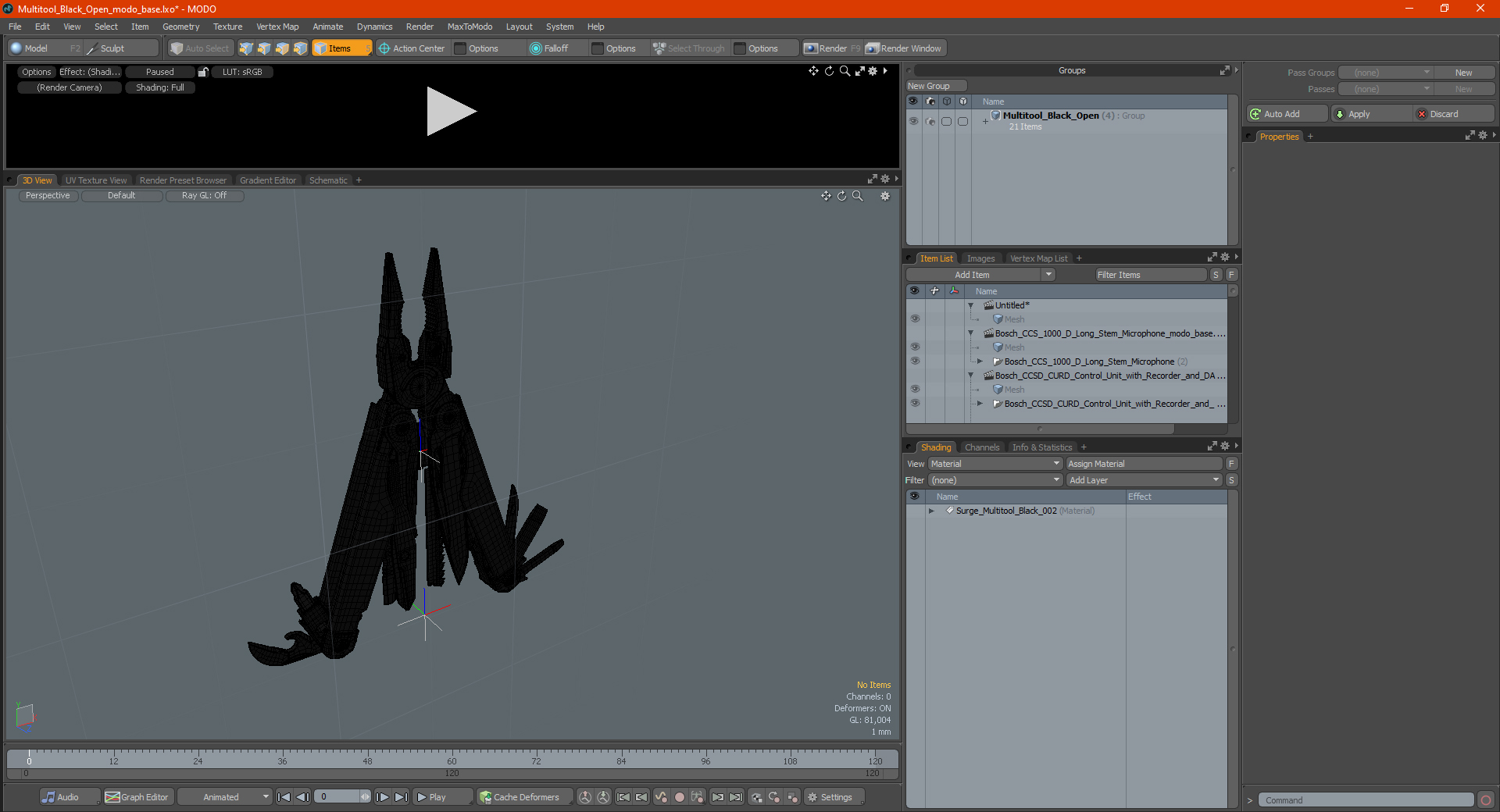The height and width of the screenshot is (812, 1500).
Task: Open View Material dropdown in Shading
Action: point(995,464)
